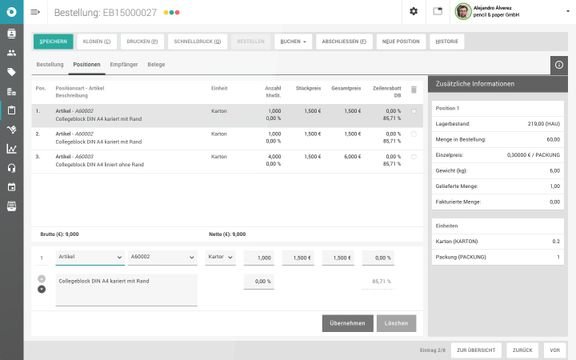Click the Speichern button
Screen dimensions: 576x360
(53, 42)
